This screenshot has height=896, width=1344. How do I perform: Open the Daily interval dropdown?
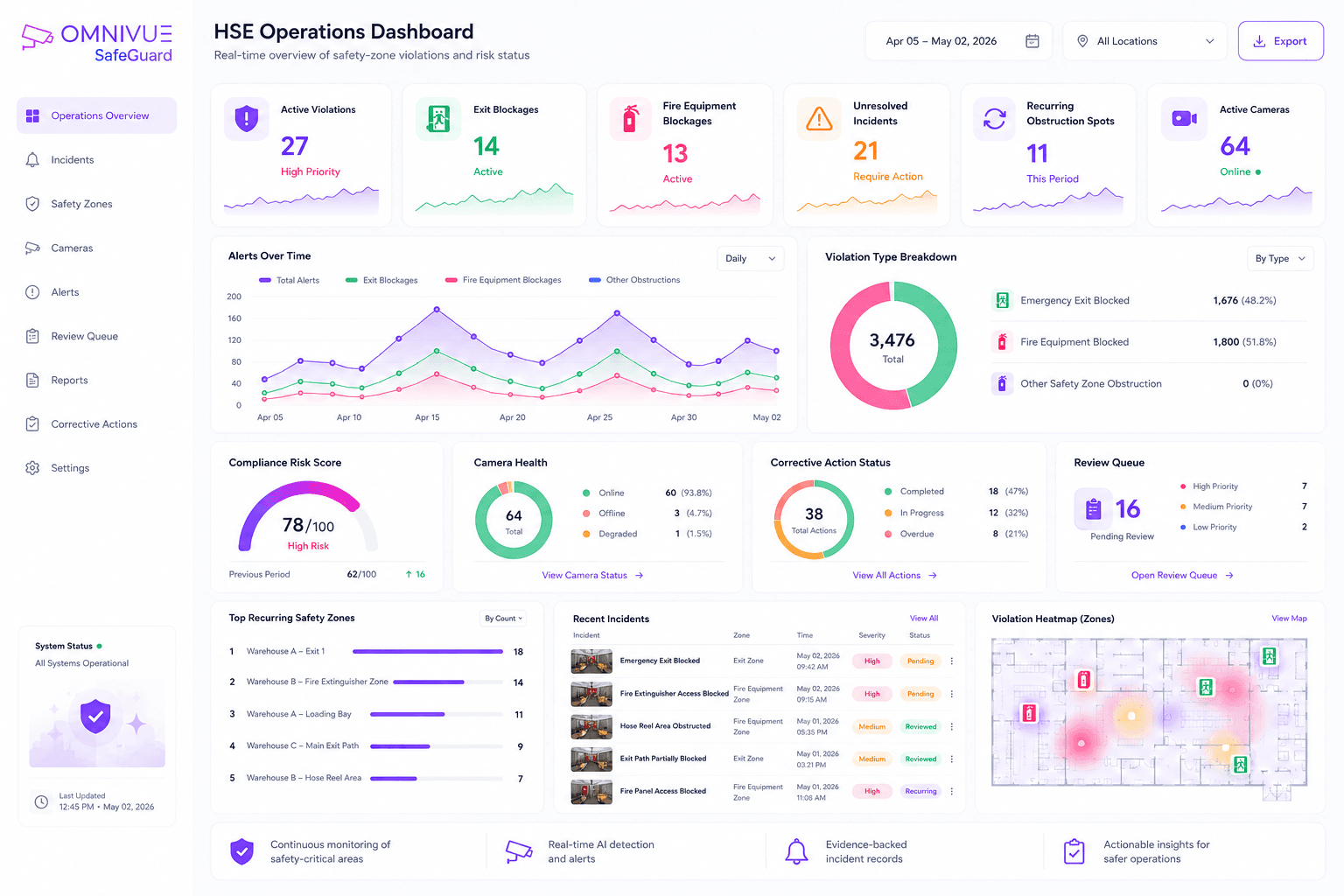pyautogui.click(x=751, y=258)
